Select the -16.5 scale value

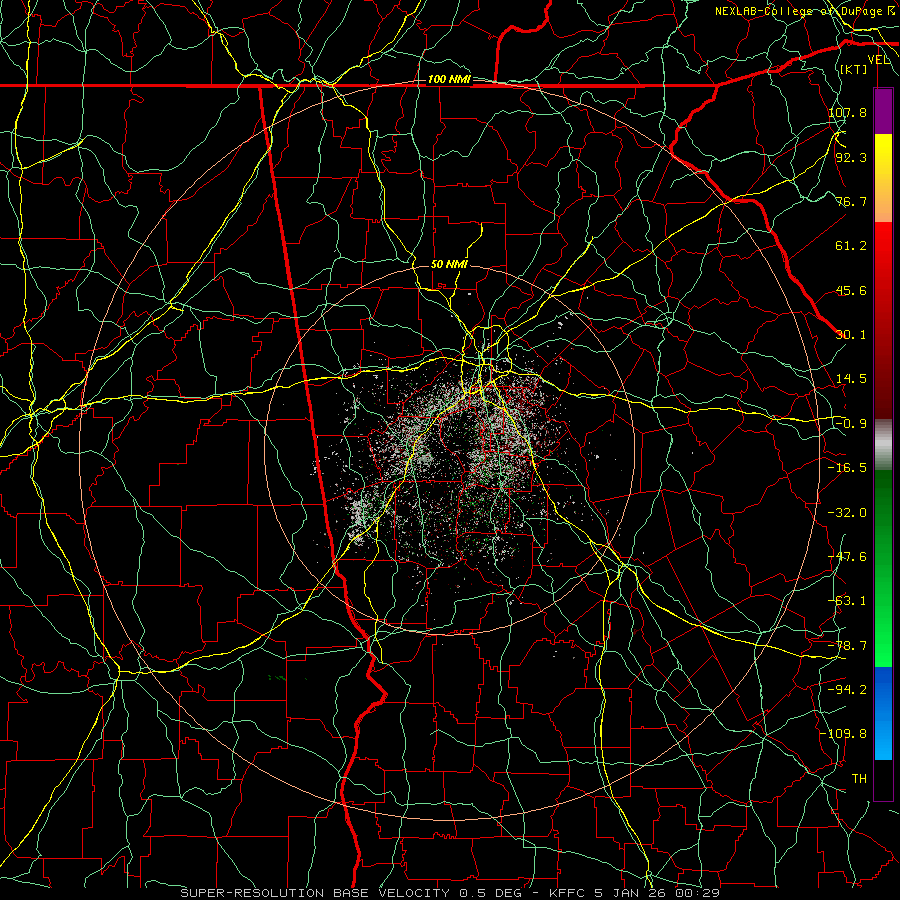[848, 468]
